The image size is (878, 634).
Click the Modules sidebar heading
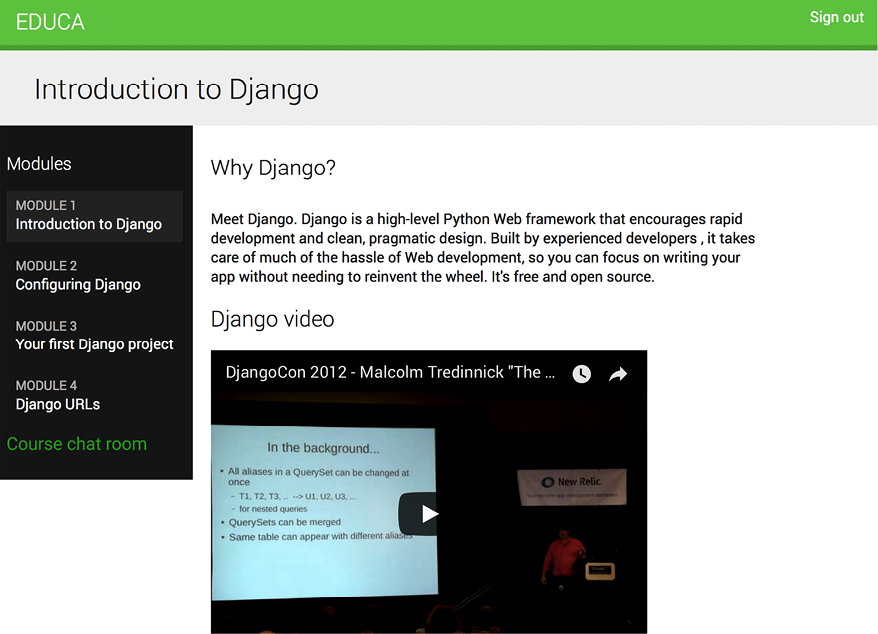point(39,164)
